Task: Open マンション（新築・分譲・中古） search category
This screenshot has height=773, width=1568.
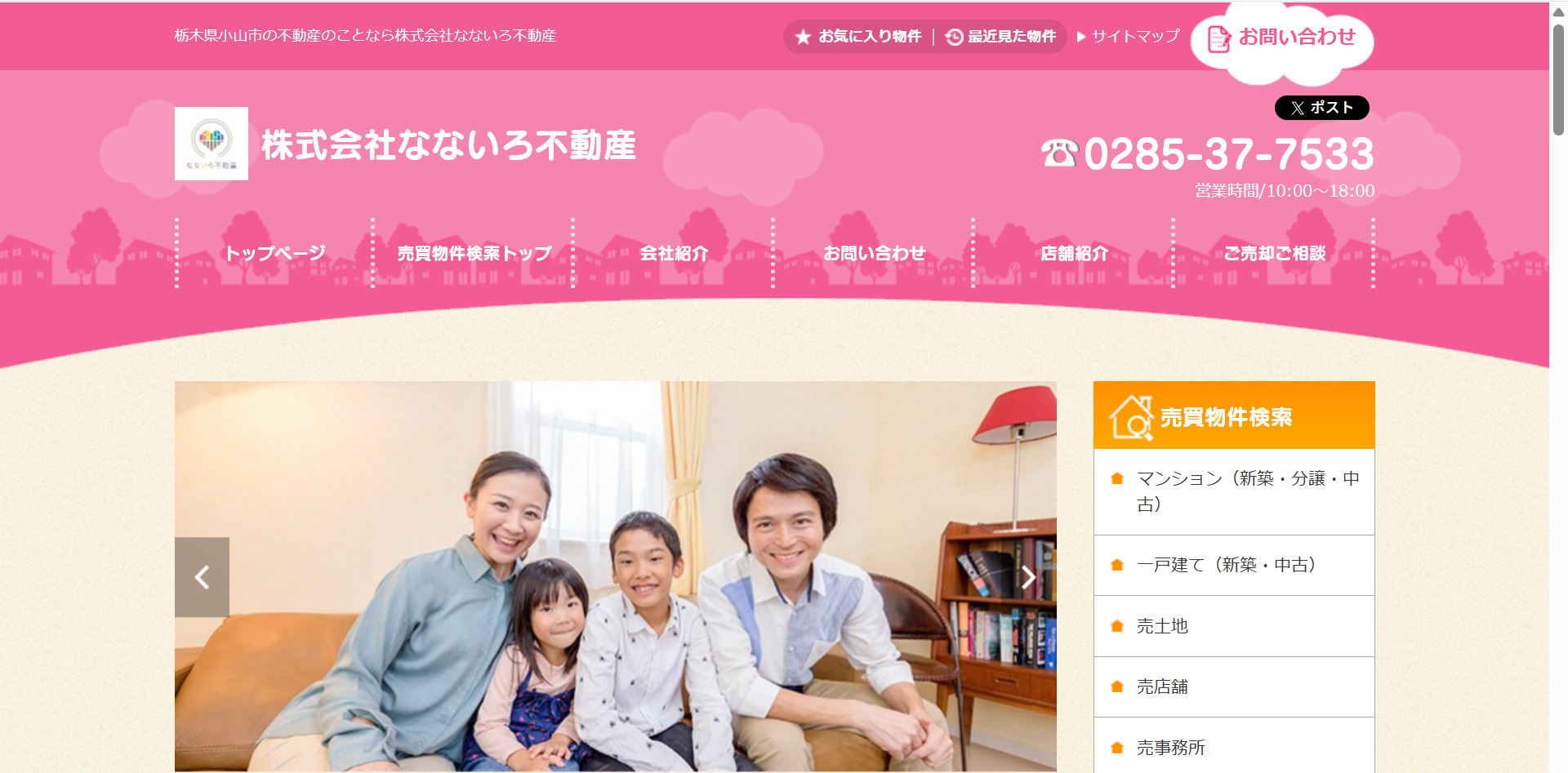Action: coord(1234,491)
